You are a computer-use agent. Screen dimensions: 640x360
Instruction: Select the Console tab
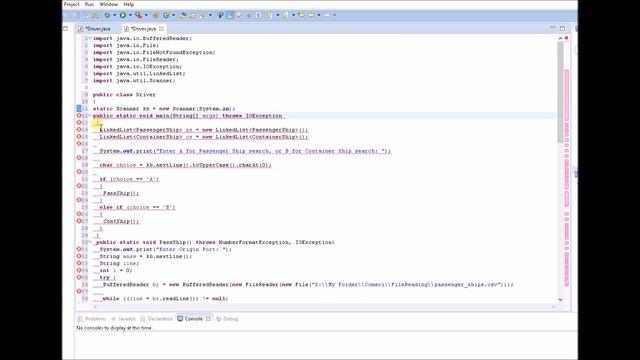(x=190, y=319)
